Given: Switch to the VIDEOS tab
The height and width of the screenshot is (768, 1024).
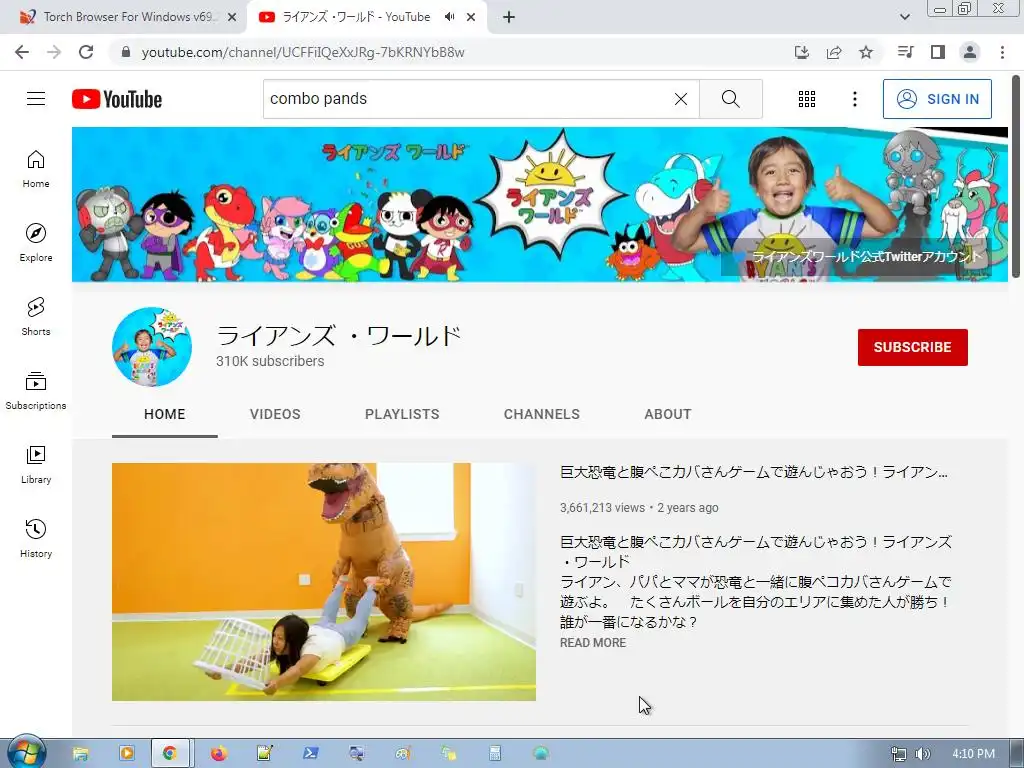Looking at the screenshot, I should pyautogui.click(x=275, y=414).
